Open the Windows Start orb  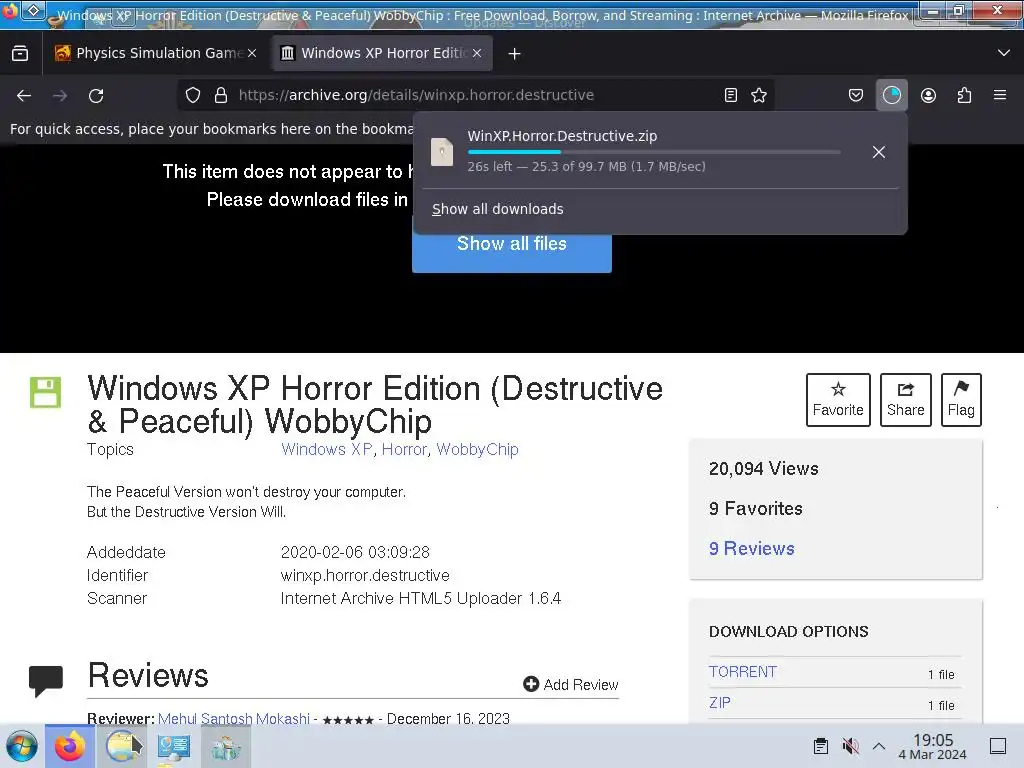pyautogui.click(x=22, y=746)
